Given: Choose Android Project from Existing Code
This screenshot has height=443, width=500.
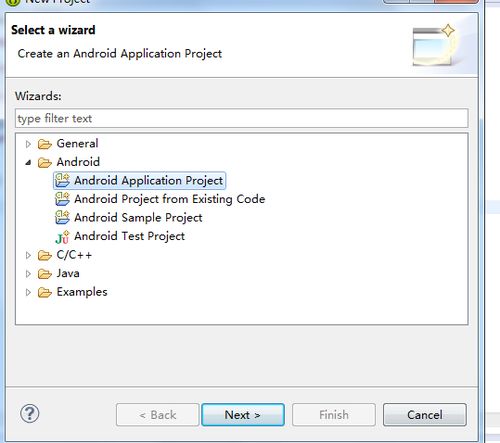Looking at the screenshot, I should (x=169, y=199).
